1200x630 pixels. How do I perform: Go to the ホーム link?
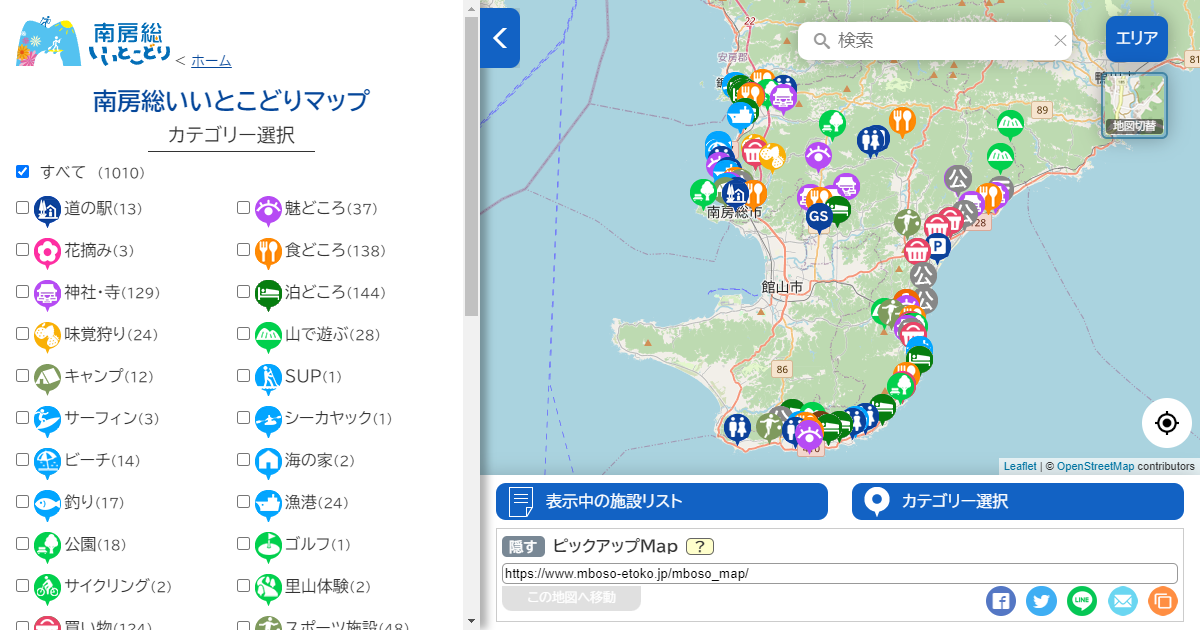tap(211, 61)
